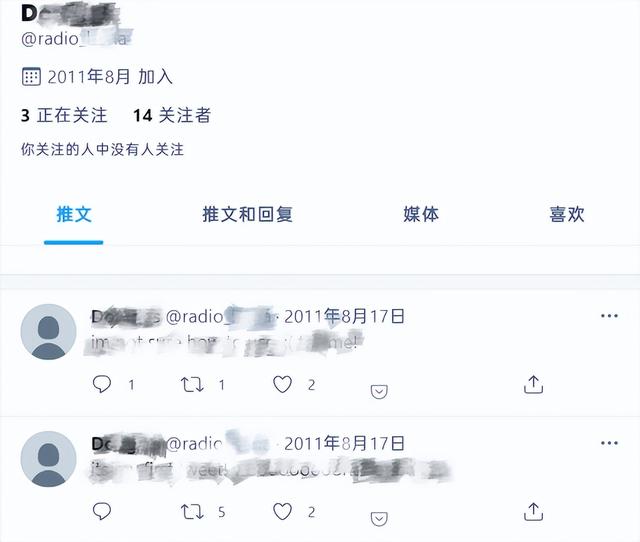Like the first tweet
640x542 pixels.
[282, 384]
